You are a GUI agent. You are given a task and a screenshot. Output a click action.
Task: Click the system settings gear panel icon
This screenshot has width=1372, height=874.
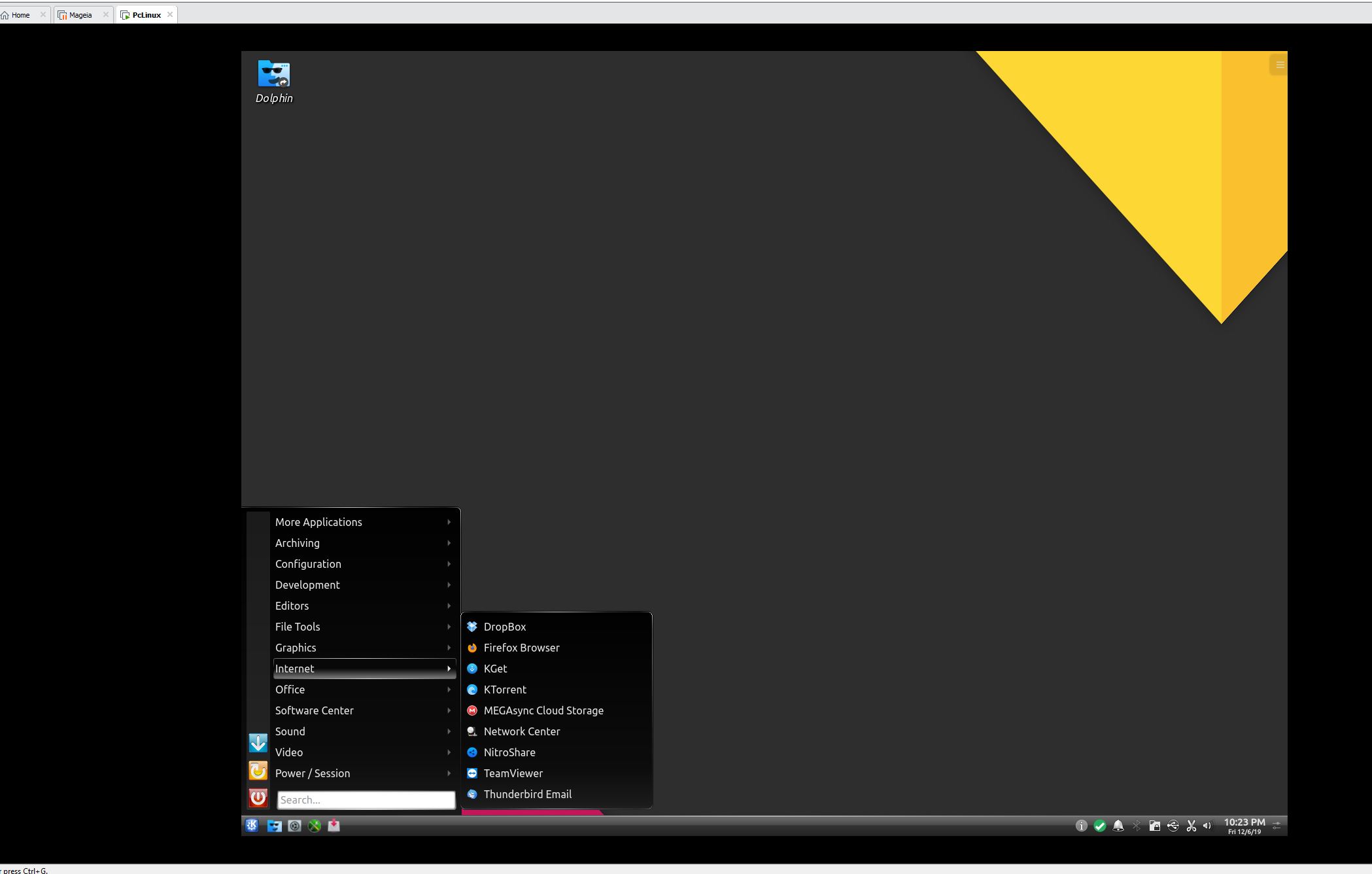click(294, 826)
